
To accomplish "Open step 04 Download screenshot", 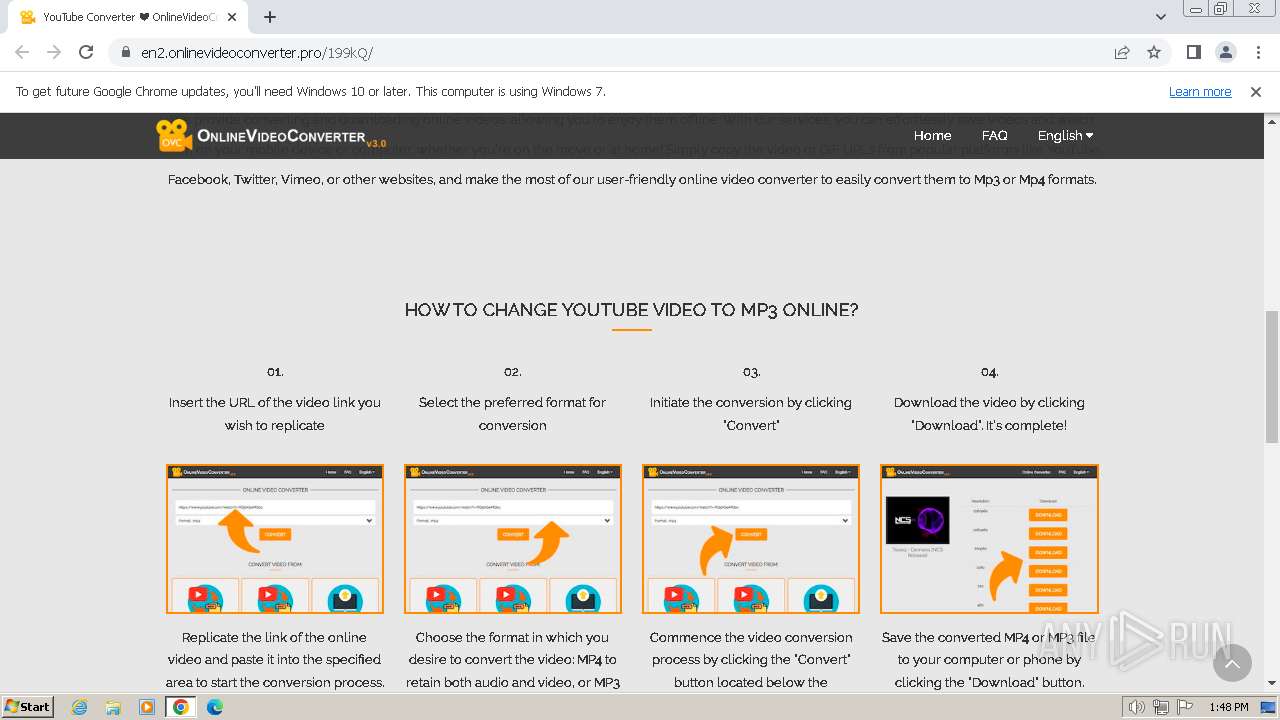I will coord(989,539).
